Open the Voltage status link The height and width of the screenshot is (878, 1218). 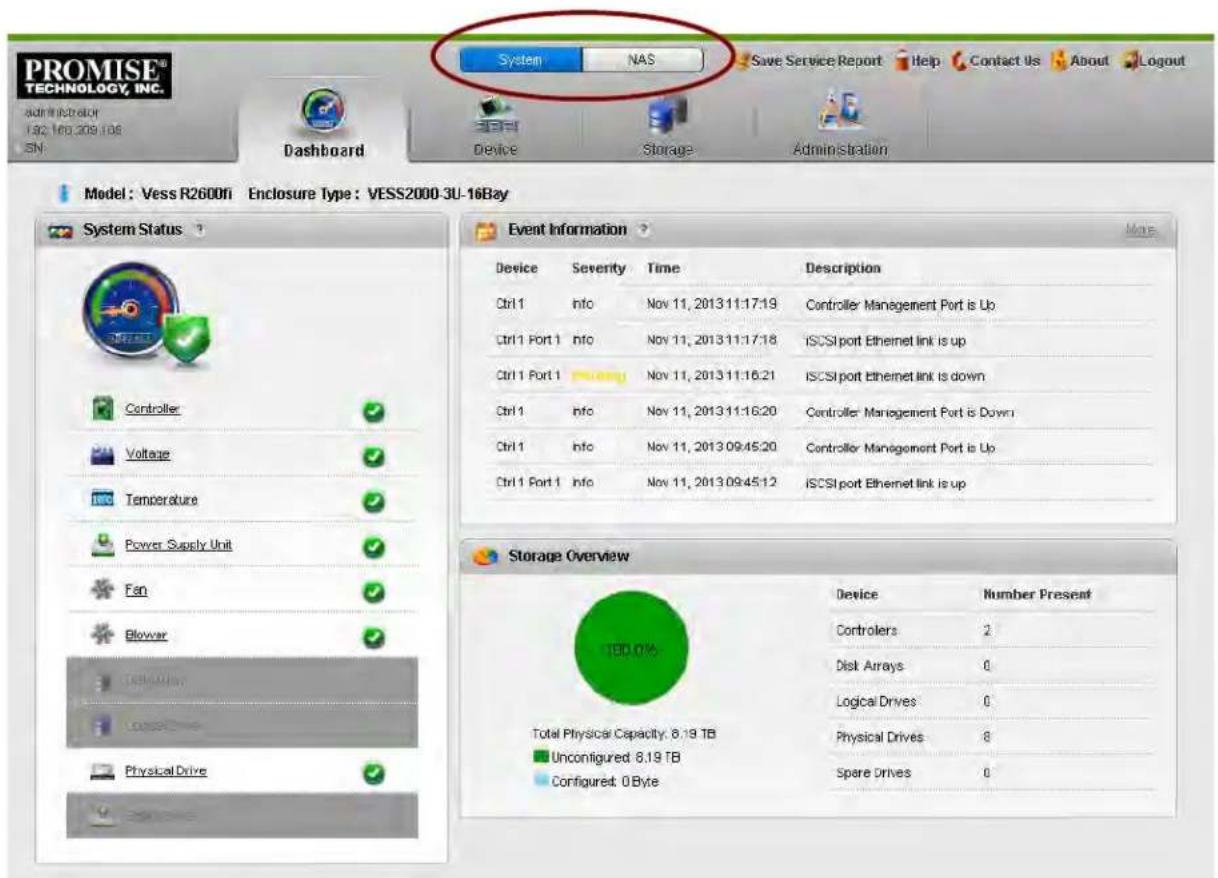pos(147,453)
